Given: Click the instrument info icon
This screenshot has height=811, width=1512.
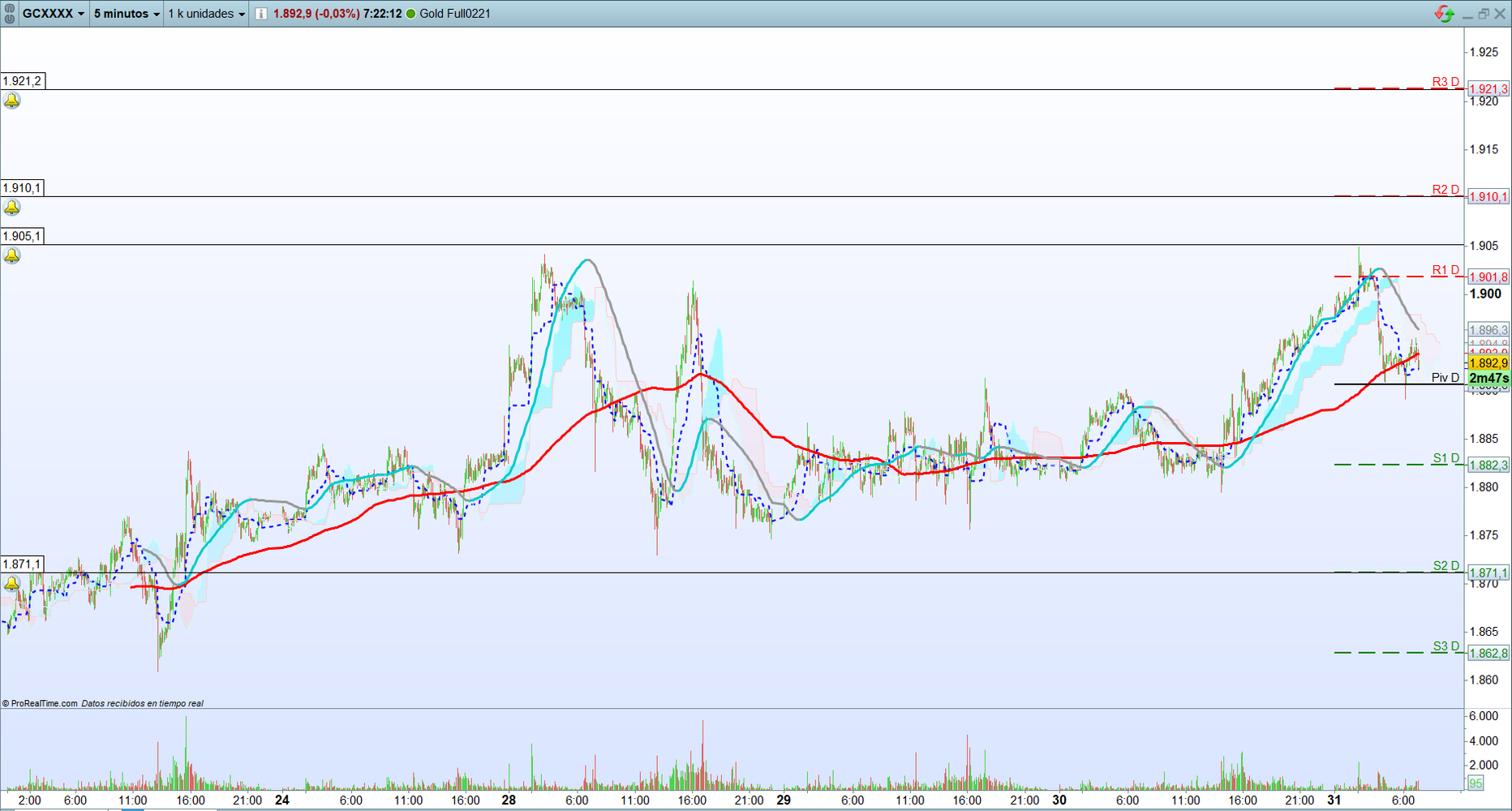Looking at the screenshot, I should [x=261, y=14].
